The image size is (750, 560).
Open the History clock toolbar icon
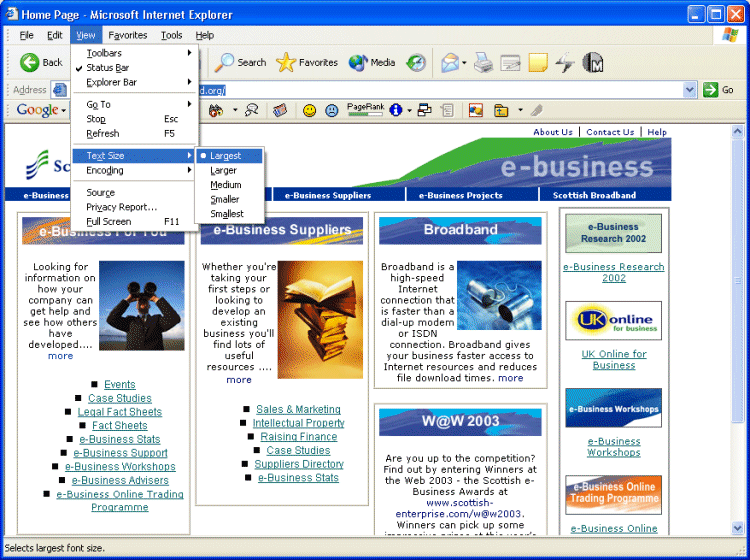pos(416,63)
